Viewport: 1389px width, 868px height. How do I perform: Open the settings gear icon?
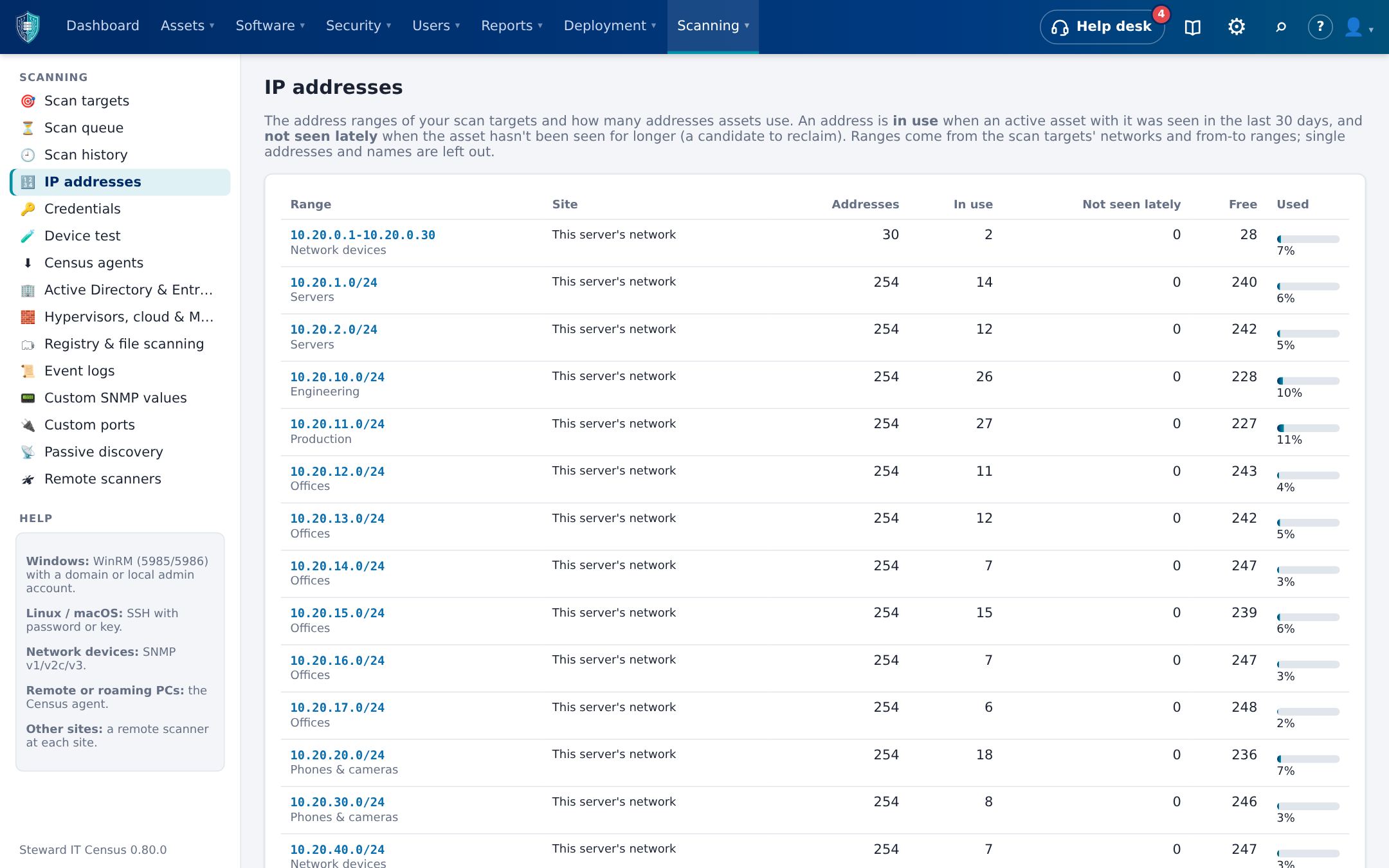coord(1237,27)
